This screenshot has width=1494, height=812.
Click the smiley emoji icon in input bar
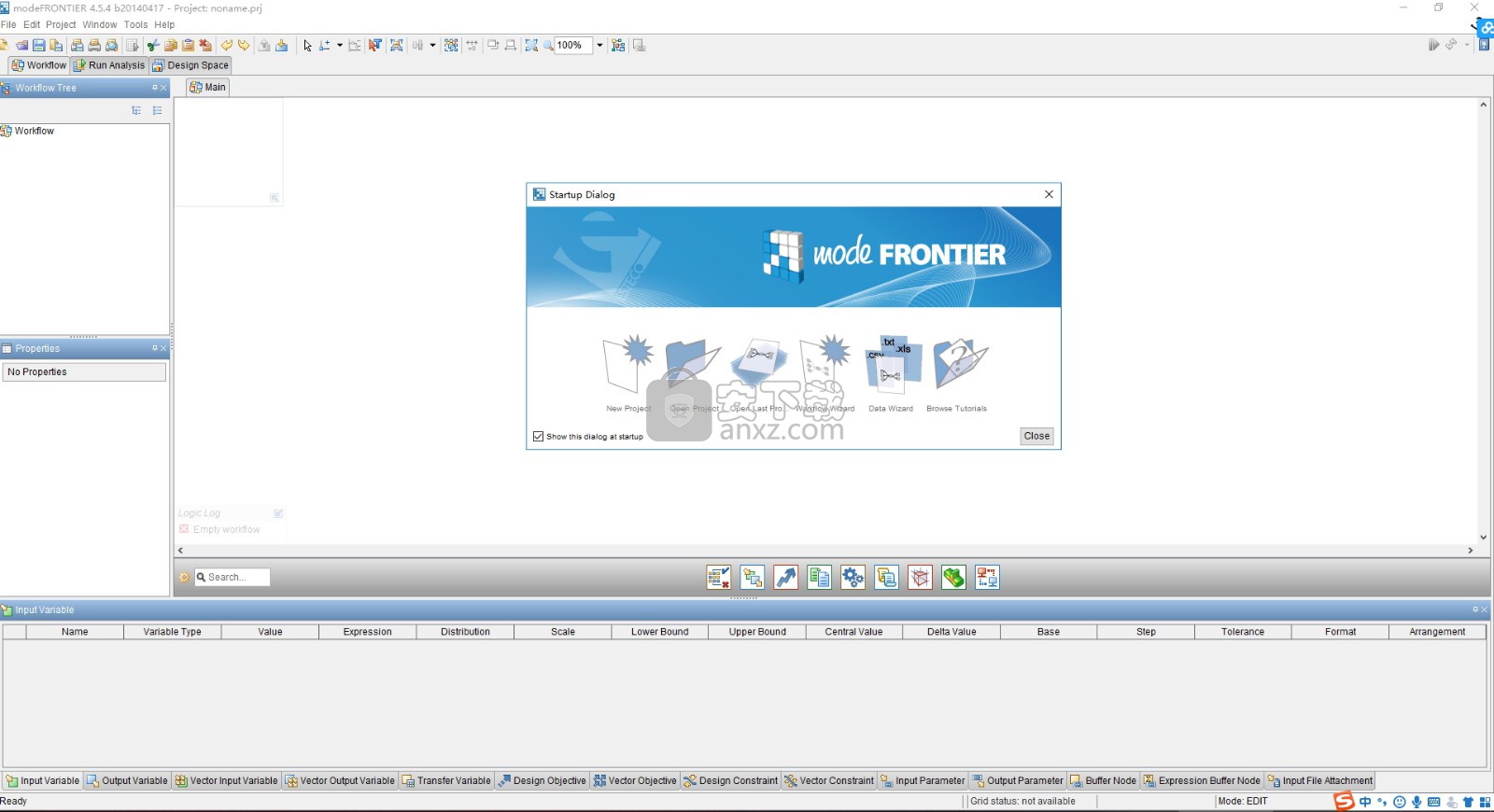(x=1399, y=802)
